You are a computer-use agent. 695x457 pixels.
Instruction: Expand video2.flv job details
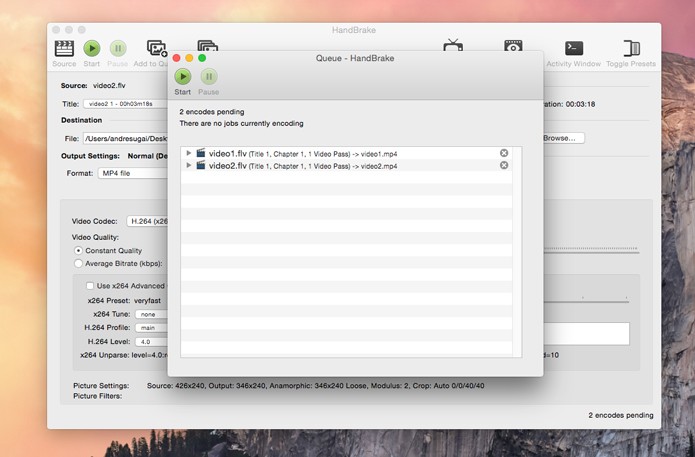189,165
